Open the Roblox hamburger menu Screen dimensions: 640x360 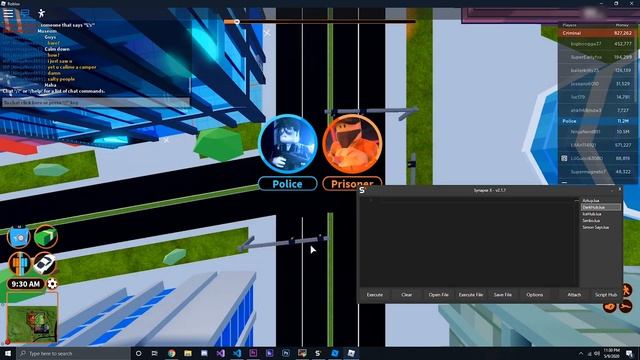pyautogui.click(x=8, y=13)
